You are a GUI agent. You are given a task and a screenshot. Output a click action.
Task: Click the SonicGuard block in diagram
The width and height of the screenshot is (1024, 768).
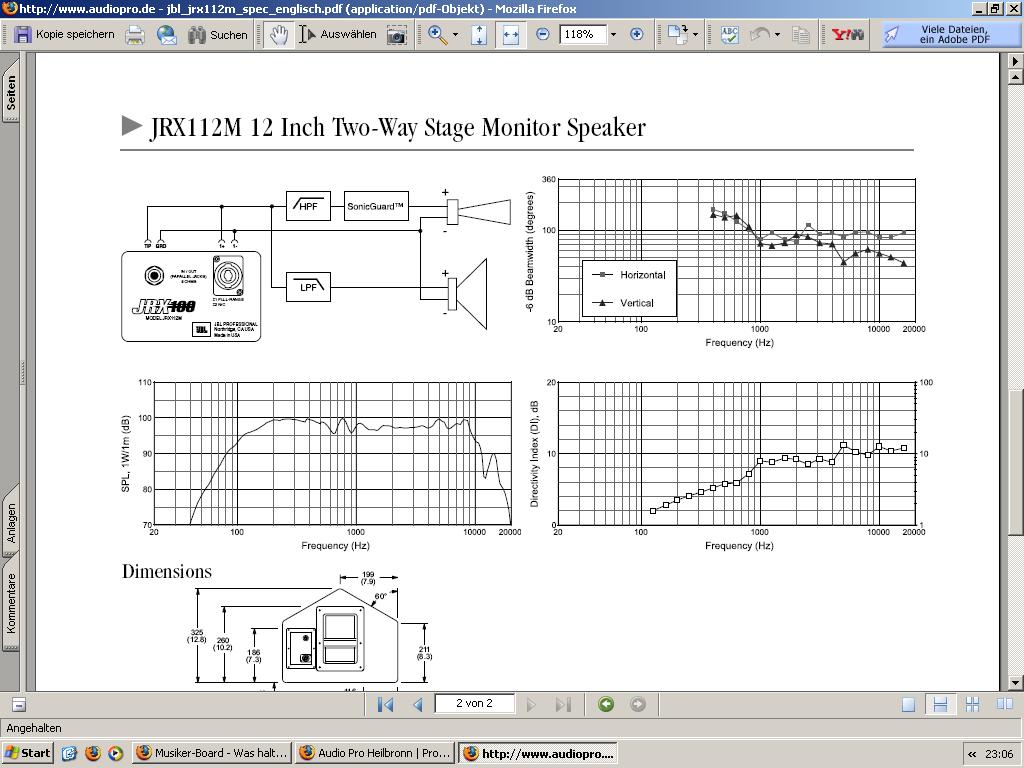coord(376,206)
